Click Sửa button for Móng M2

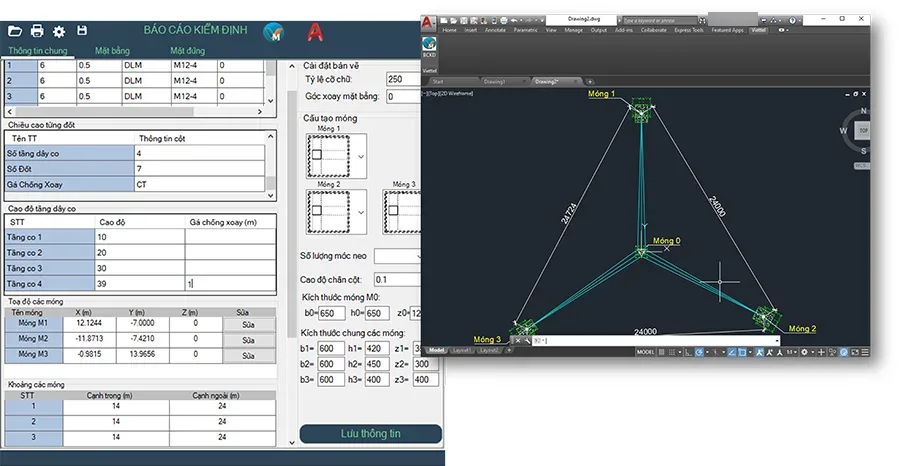(249, 340)
